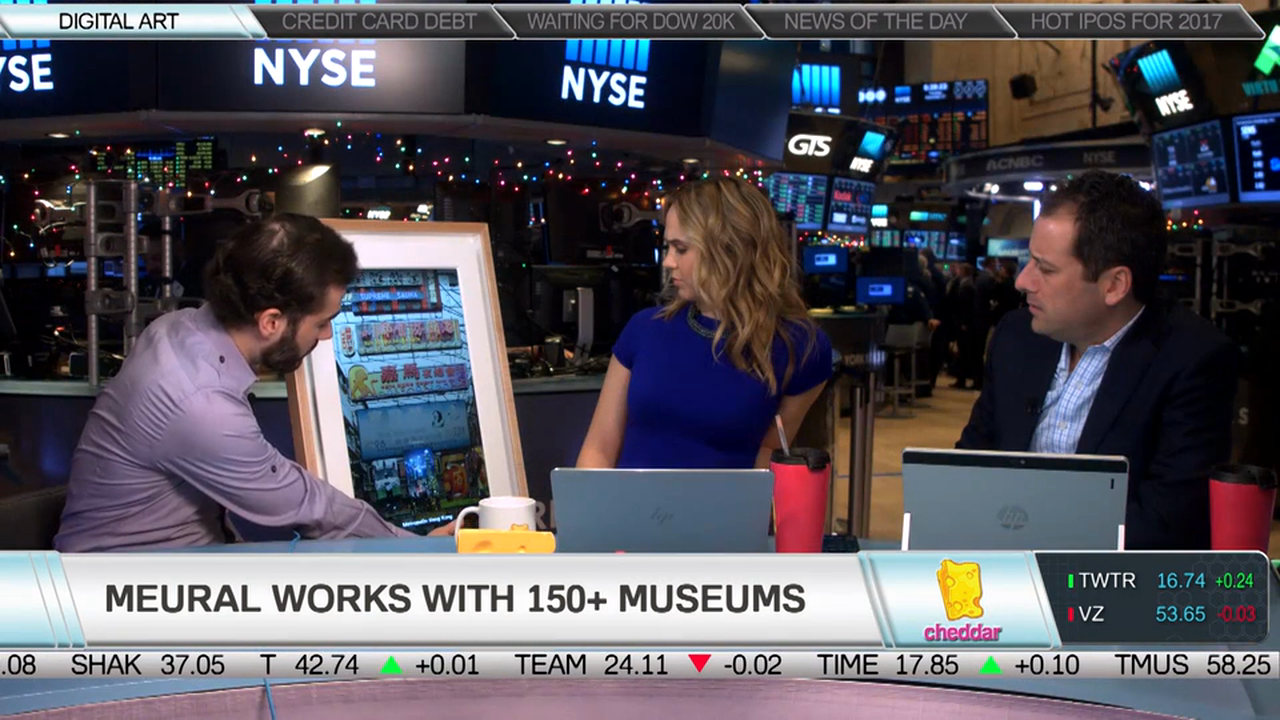The height and width of the screenshot is (720, 1280).
Task: Click the red tumbler beside the center laptop
Action: [800, 499]
